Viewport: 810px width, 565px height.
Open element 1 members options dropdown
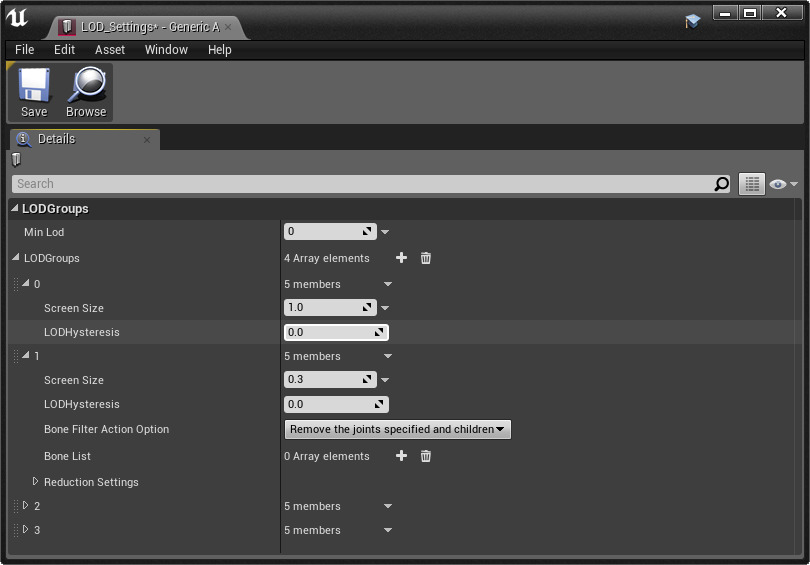tap(388, 356)
